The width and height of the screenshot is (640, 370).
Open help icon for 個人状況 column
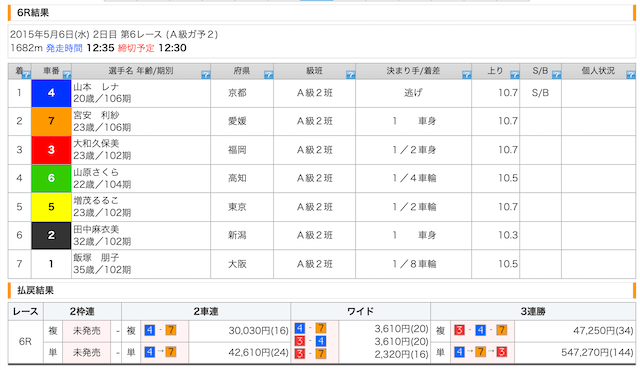(631, 75)
